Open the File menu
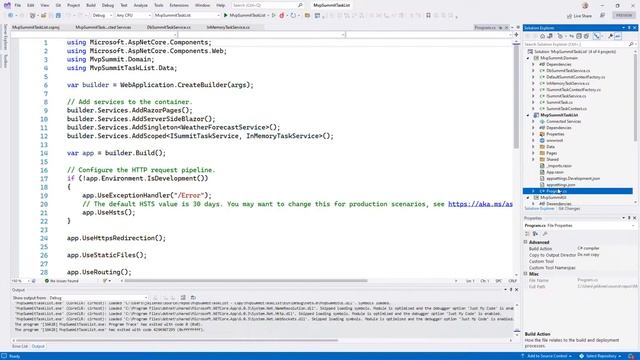The width and height of the screenshot is (640, 360). (18, 5)
